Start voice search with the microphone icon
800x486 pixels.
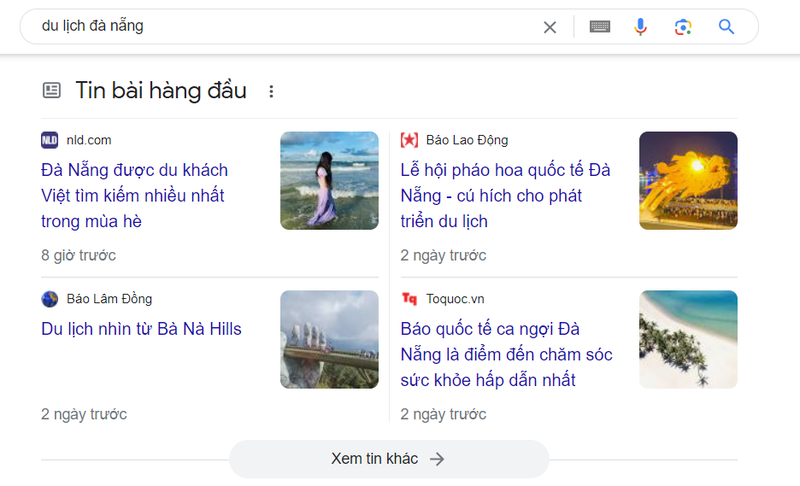pos(640,27)
